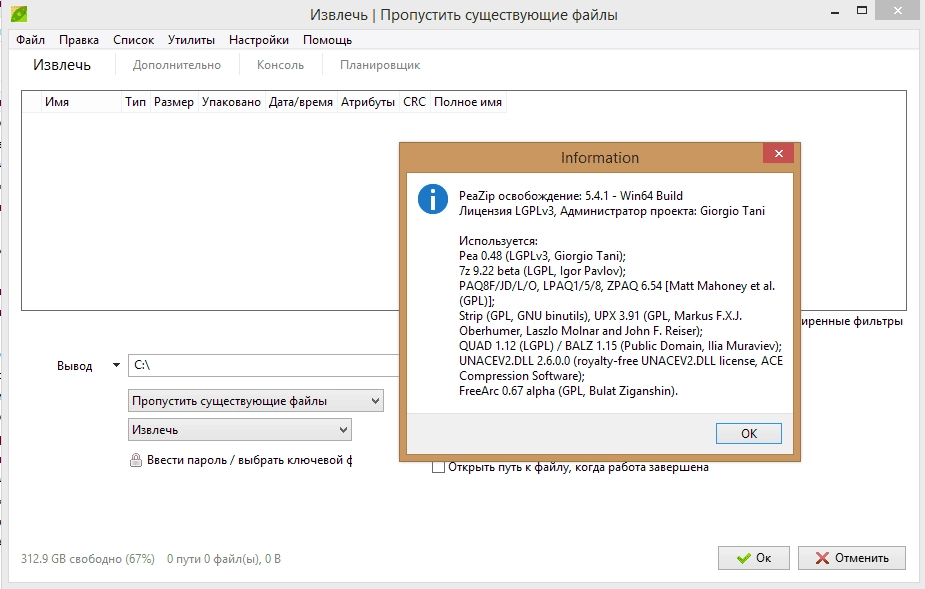This screenshot has width=925, height=589.
Task: Sort list by CRC column header
Action: coord(414,102)
